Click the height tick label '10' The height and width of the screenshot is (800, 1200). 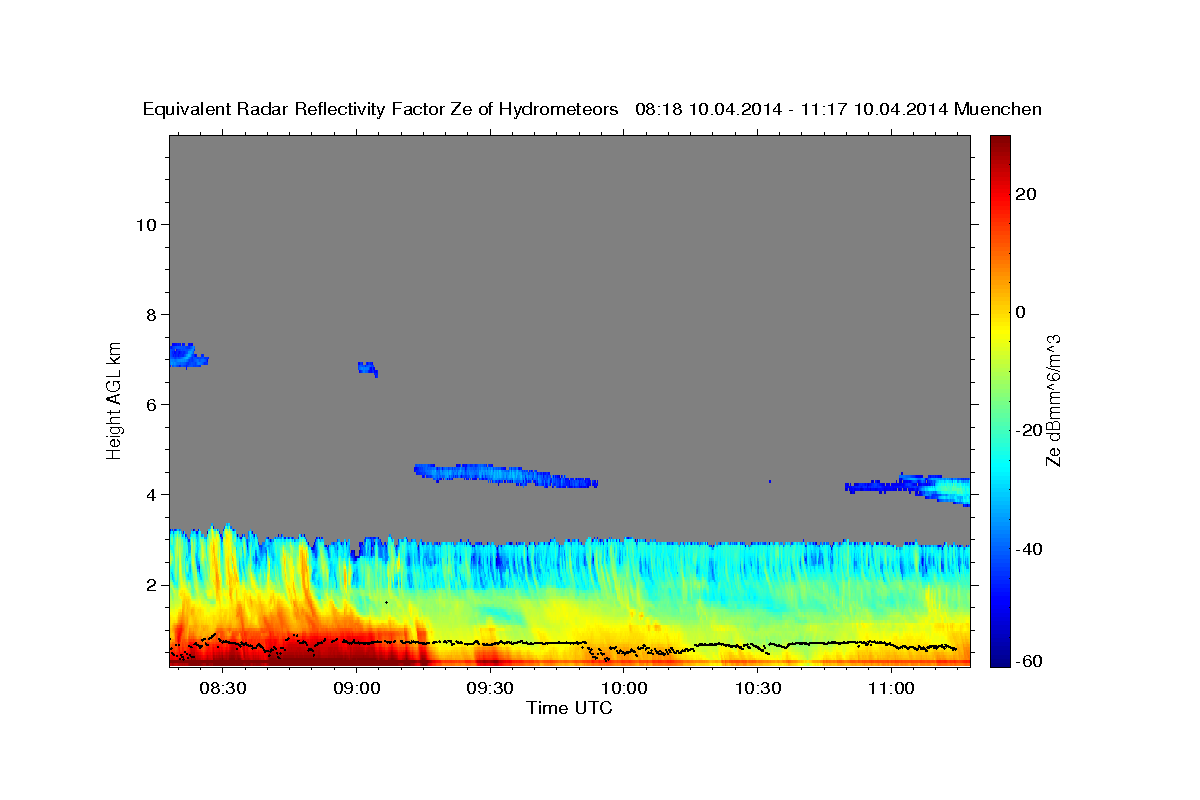[146, 224]
